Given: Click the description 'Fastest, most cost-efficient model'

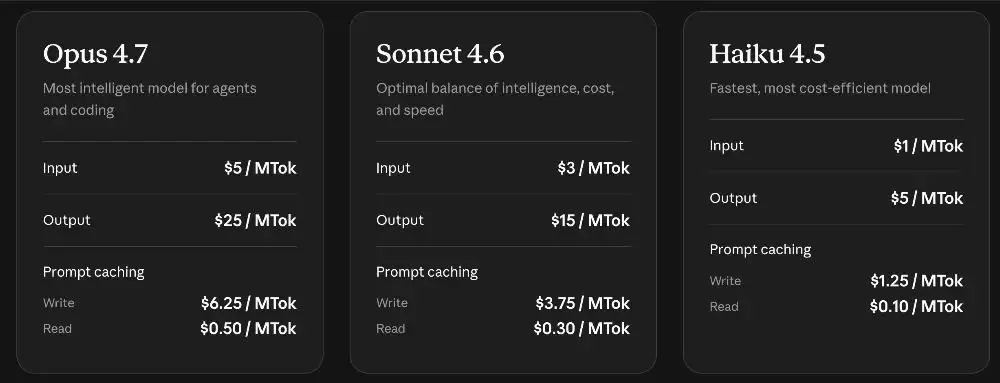Looking at the screenshot, I should [x=820, y=89].
